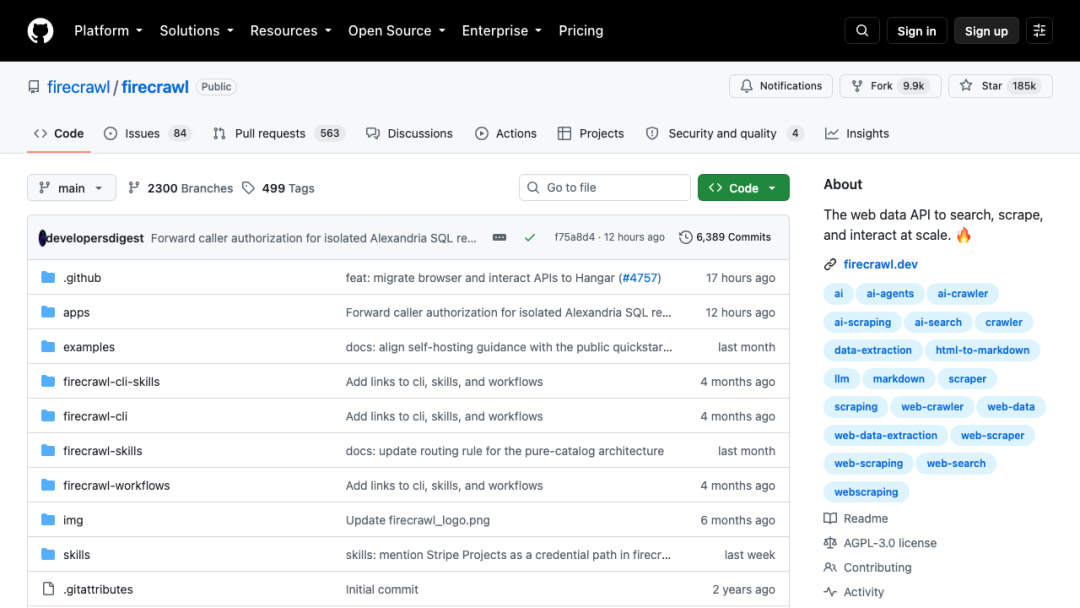Switch to the Issues tab
The image size is (1080, 608).
pyautogui.click(x=147, y=134)
